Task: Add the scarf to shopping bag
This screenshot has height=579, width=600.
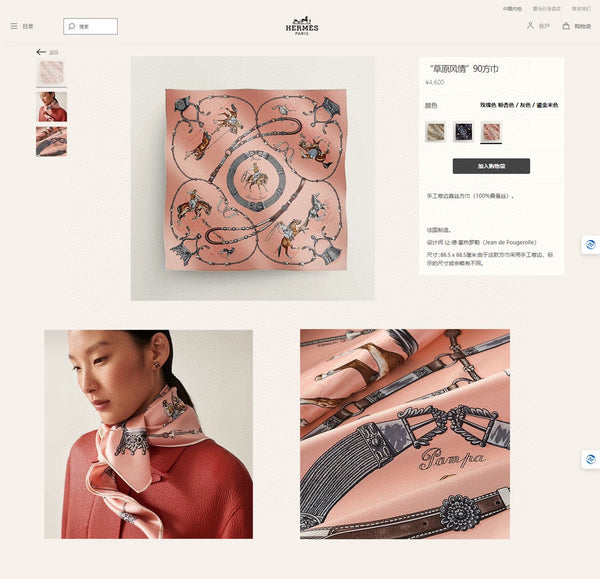Action: (x=491, y=166)
